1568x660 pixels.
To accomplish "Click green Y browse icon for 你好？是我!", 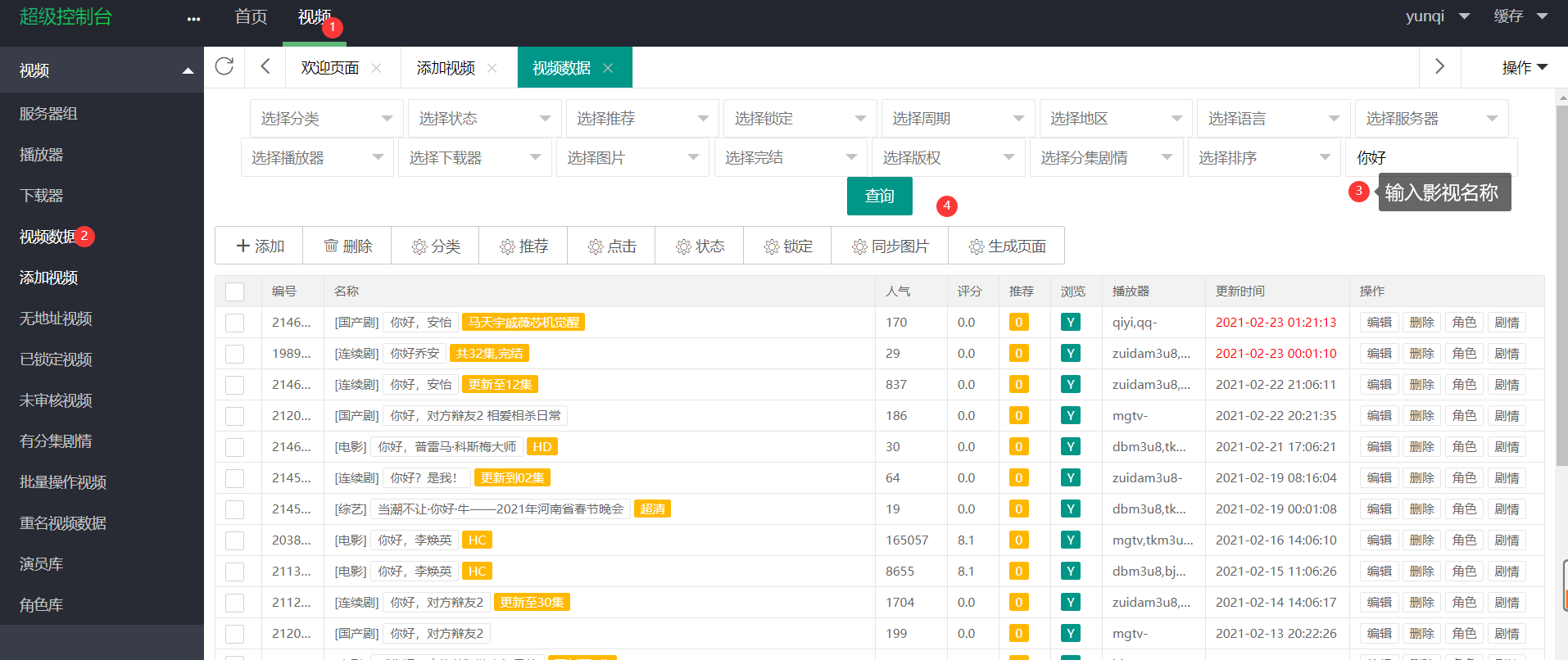I will point(1070,478).
